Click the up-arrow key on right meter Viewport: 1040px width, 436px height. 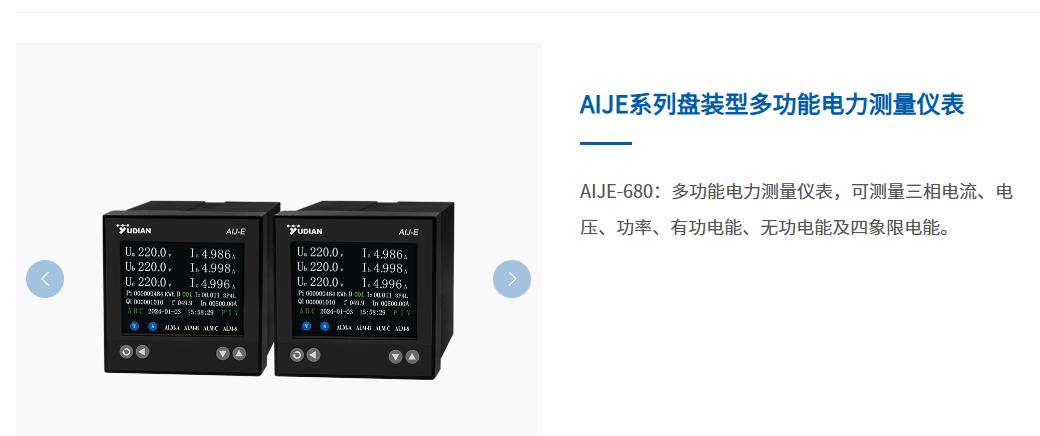pos(412,357)
